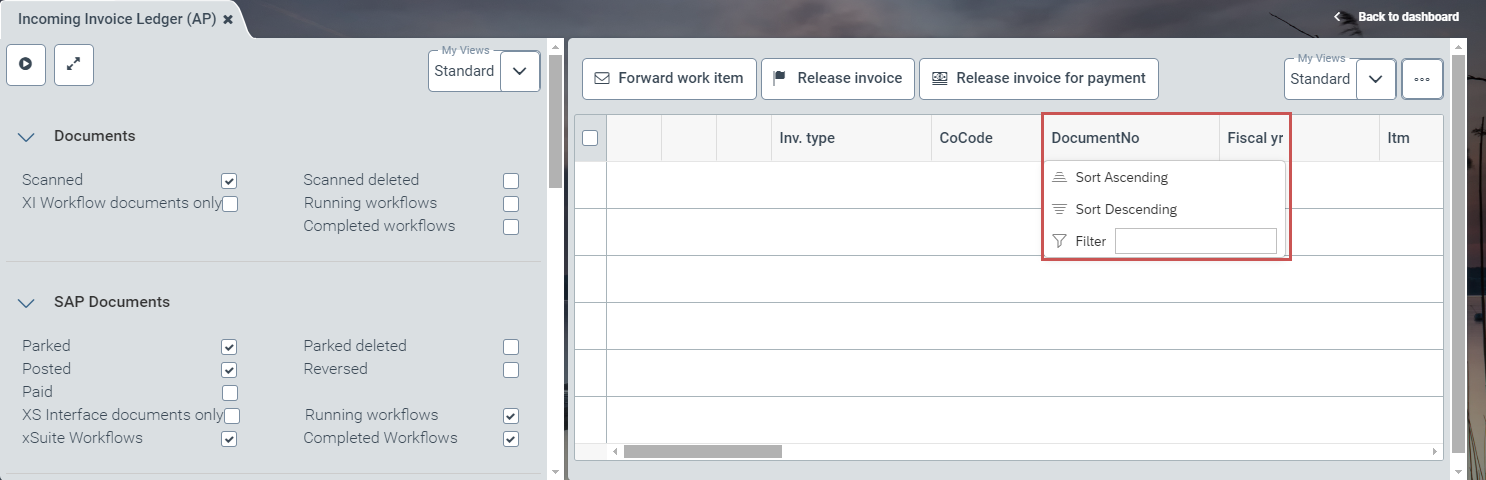Open the three-dots more options button

pos(1422,79)
